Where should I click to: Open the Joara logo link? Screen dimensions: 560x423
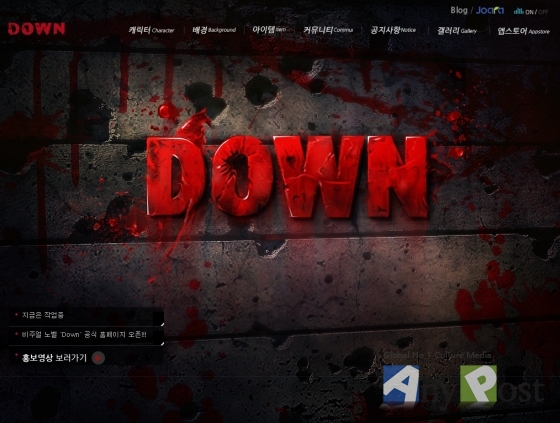point(490,10)
